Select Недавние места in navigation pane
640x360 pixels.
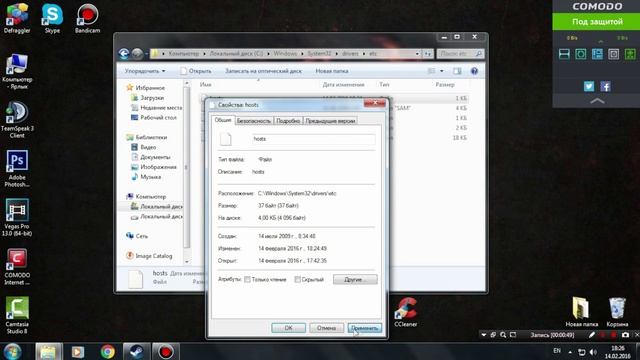coord(156,108)
